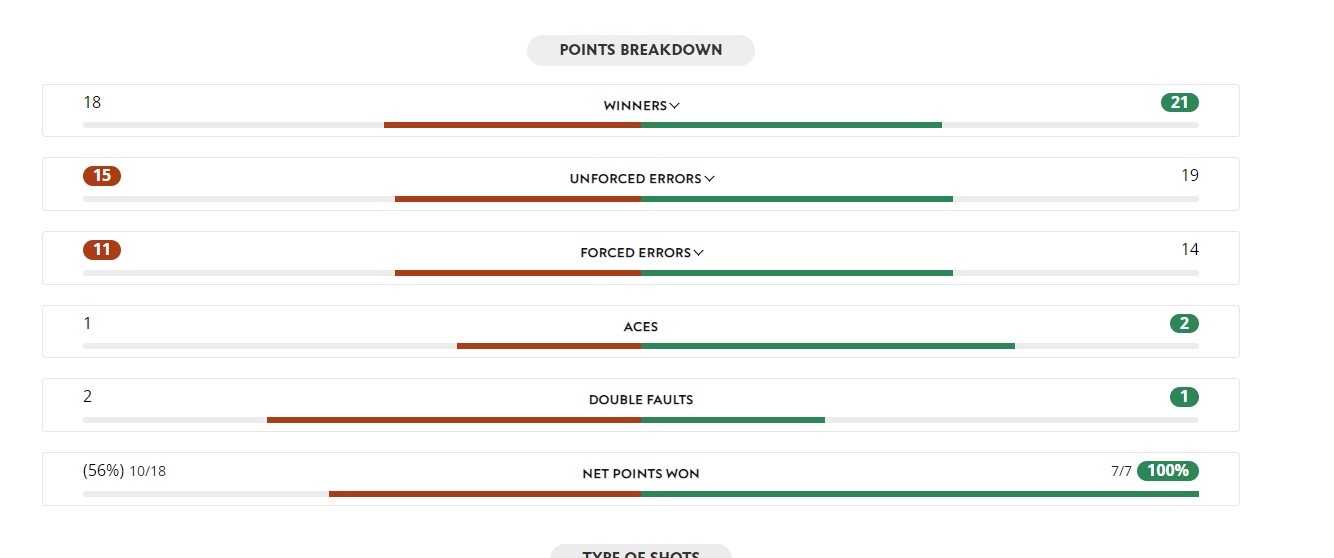Expand the Unforced Errors chevron
The height and width of the screenshot is (558, 1334).
[709, 179]
